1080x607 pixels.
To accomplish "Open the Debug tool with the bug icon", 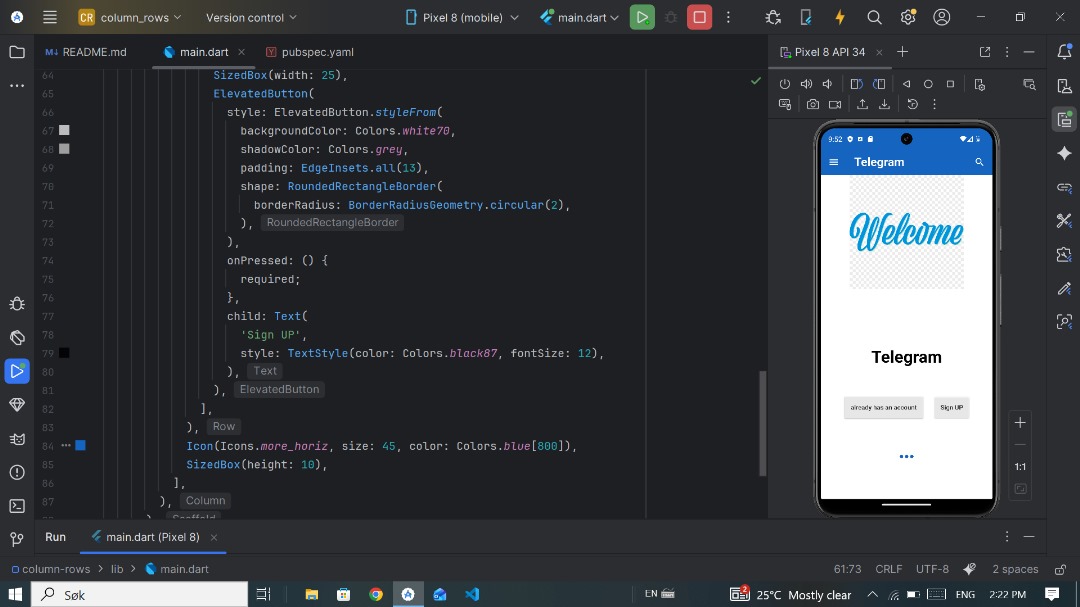I will point(16,303).
